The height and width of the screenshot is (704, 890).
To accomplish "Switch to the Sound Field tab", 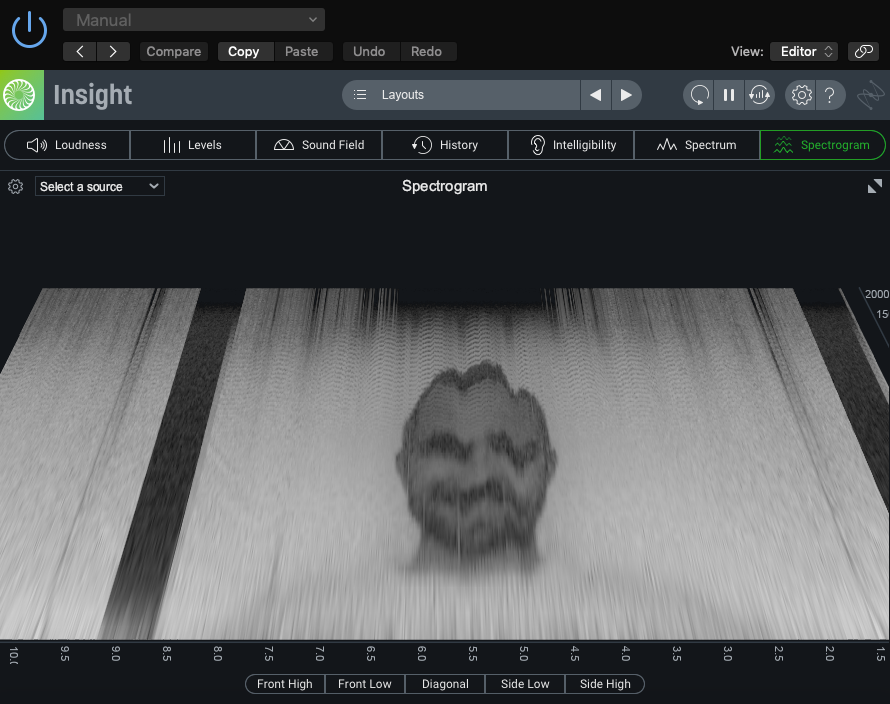I will (319, 145).
